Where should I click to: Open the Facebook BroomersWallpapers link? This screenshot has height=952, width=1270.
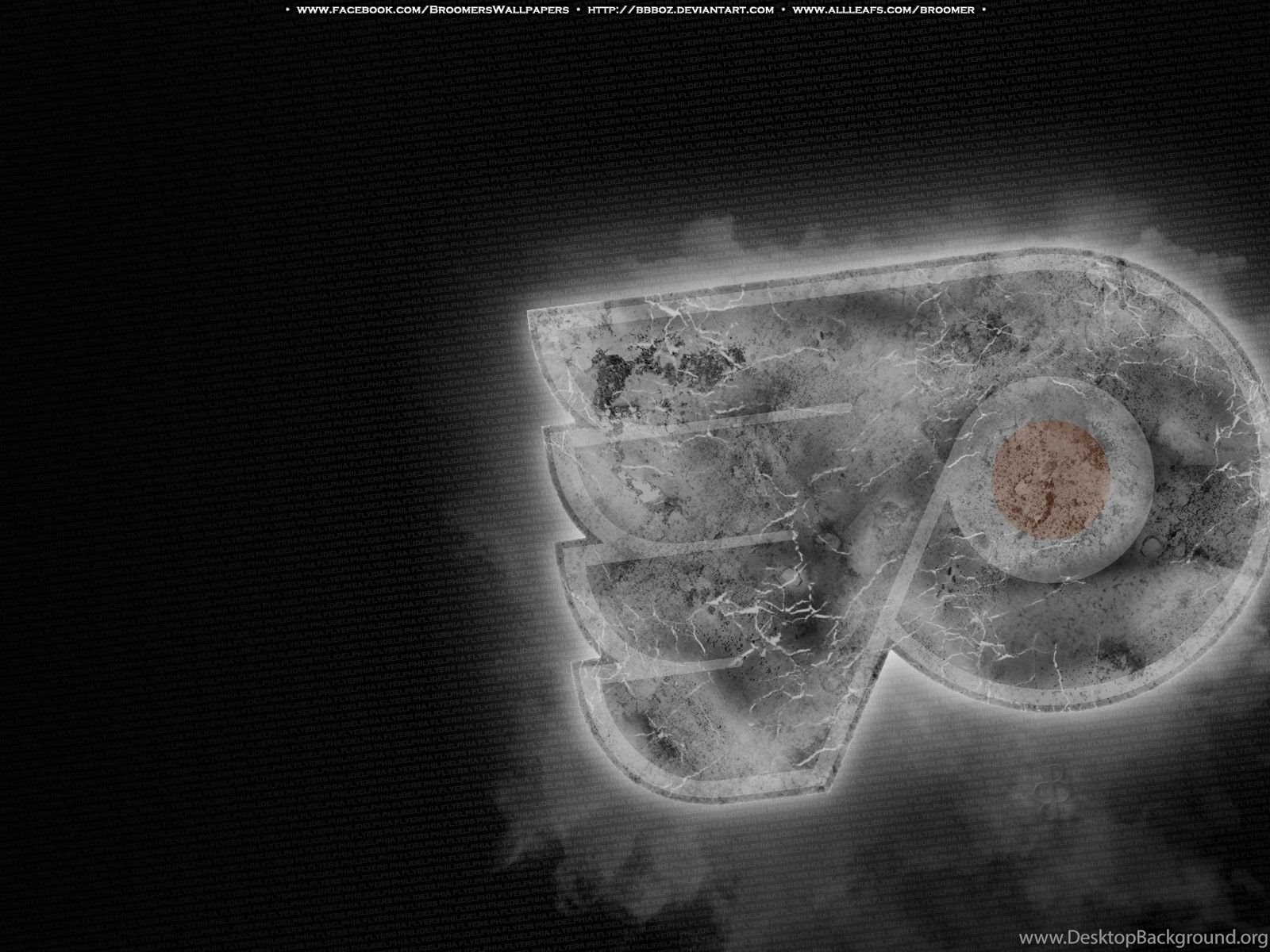click(433, 10)
